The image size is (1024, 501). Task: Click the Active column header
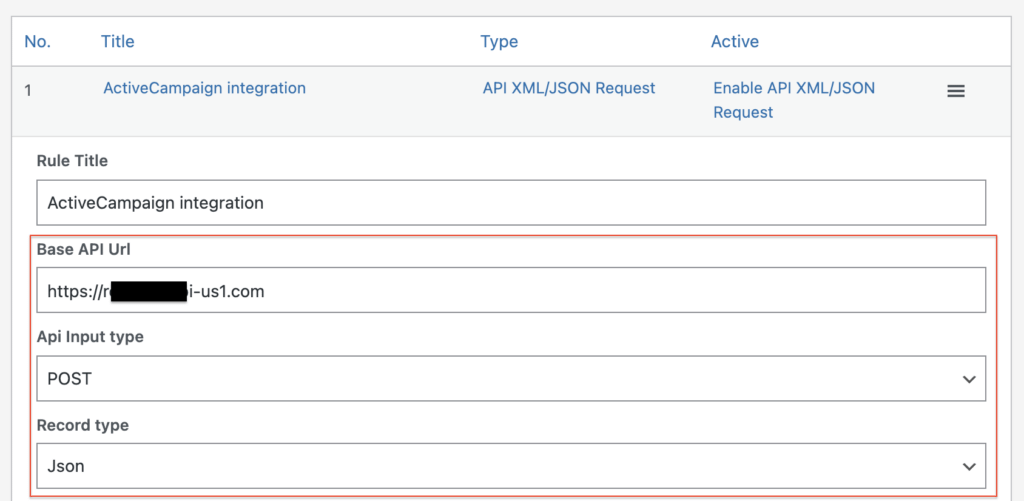[734, 42]
